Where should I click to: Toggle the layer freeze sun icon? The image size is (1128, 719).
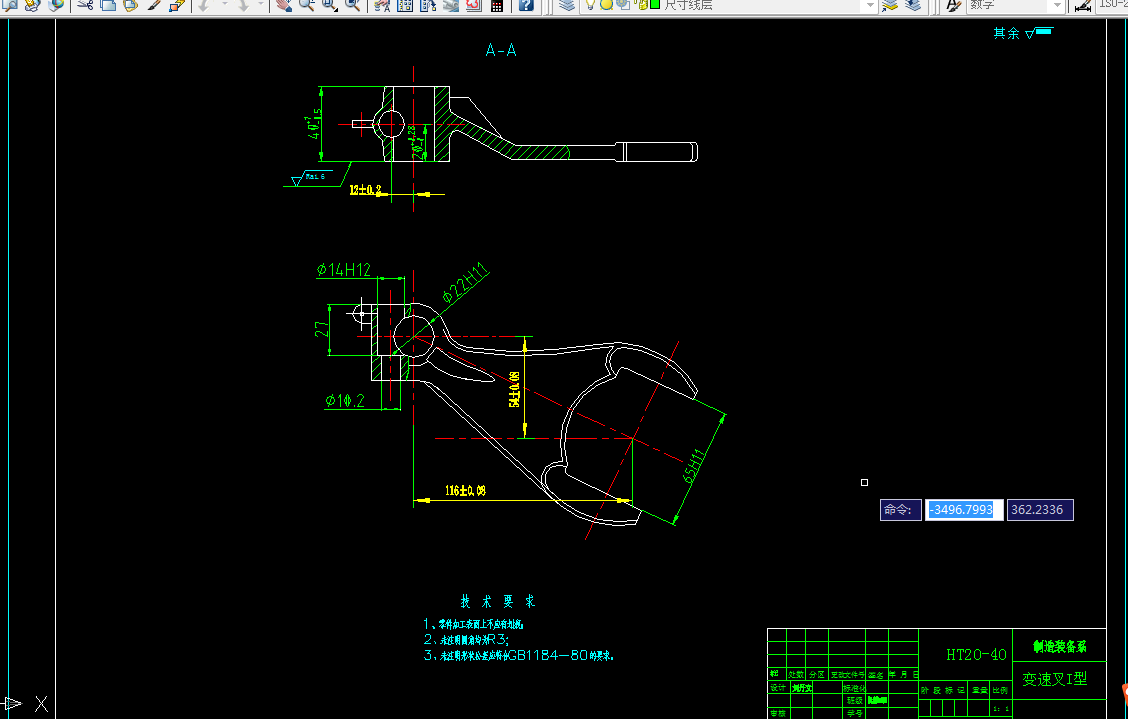pyautogui.click(x=606, y=4)
